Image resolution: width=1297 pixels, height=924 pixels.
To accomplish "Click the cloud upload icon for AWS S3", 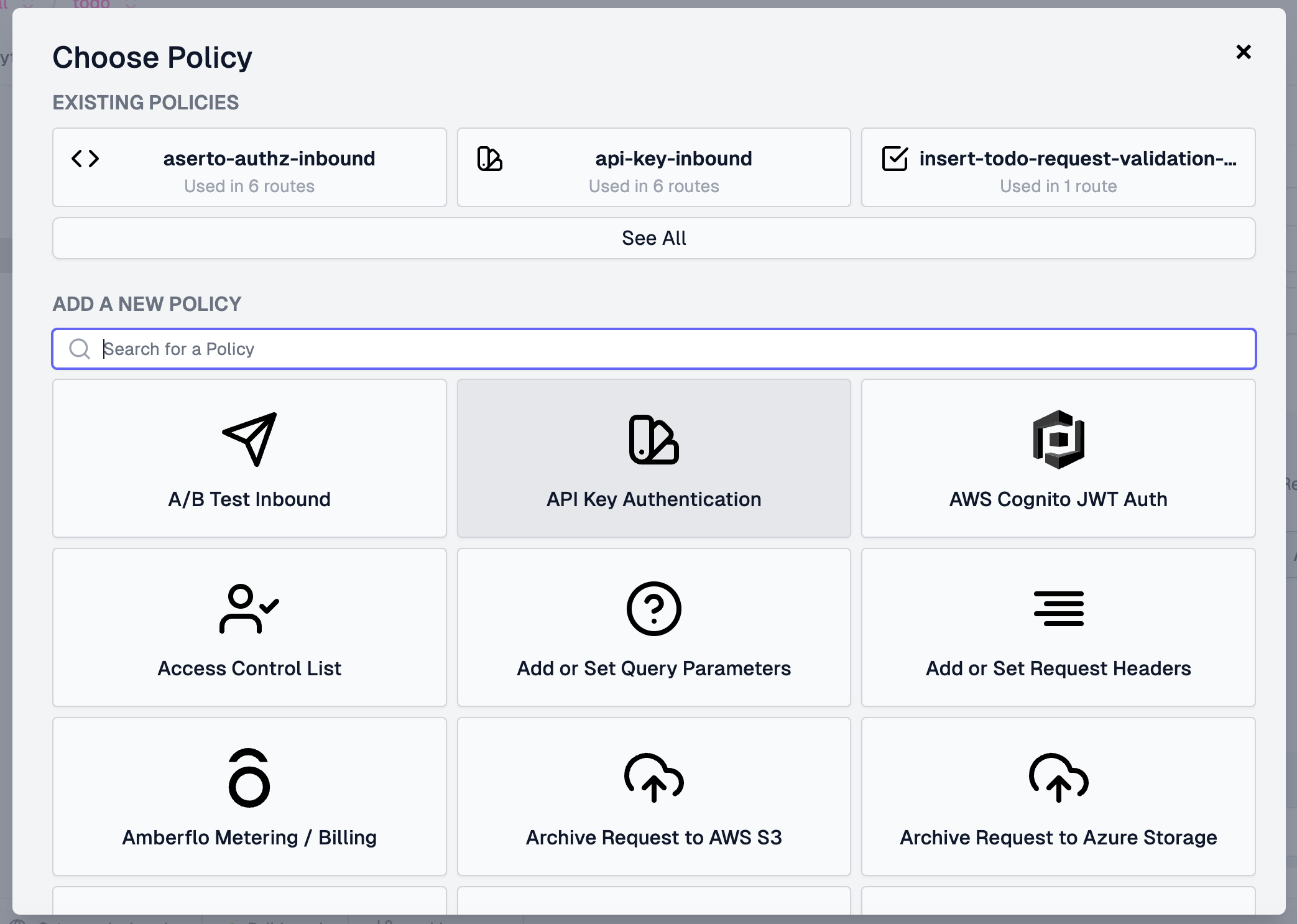I will point(653,777).
